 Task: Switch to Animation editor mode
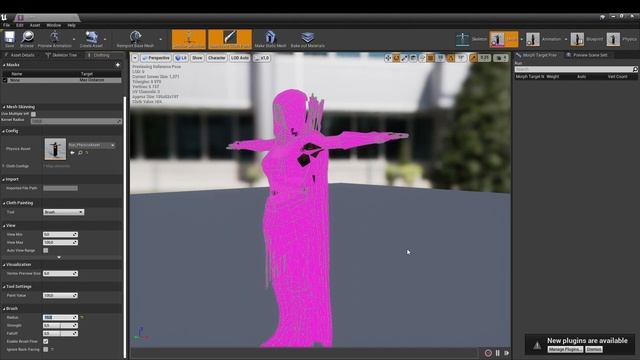[543, 39]
